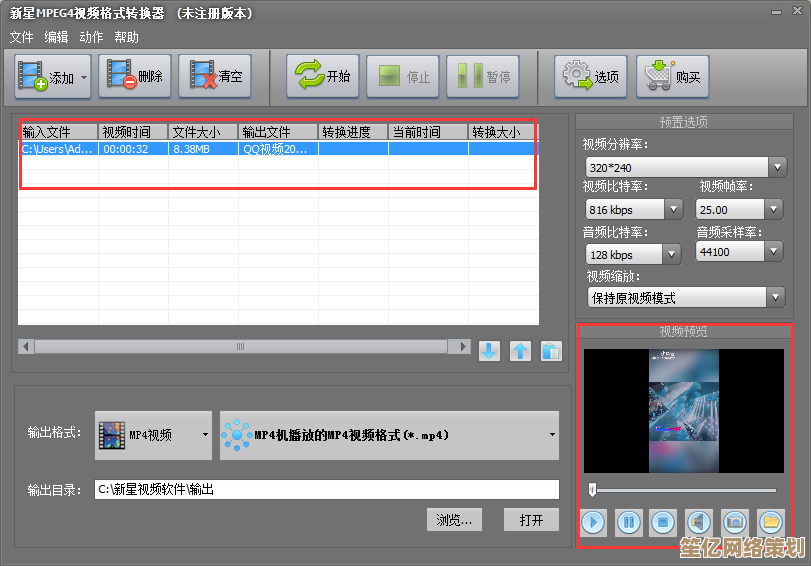811x566 pixels.
Task: Mute preview audio with speaker icon
Action: coord(699,521)
